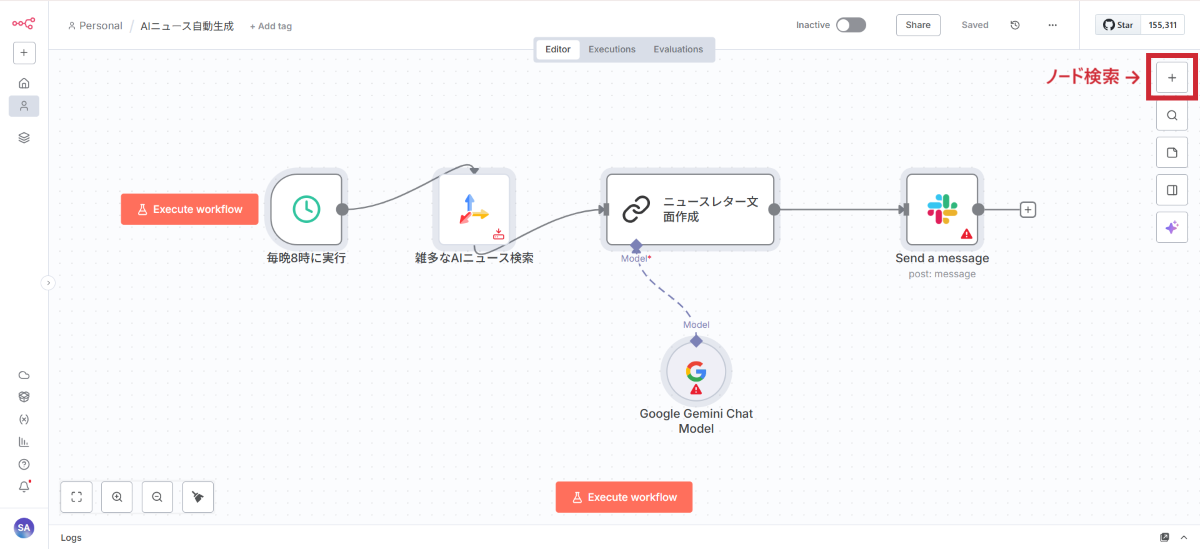Fit workflow to view
This screenshot has height=549, width=1200.
76,496
